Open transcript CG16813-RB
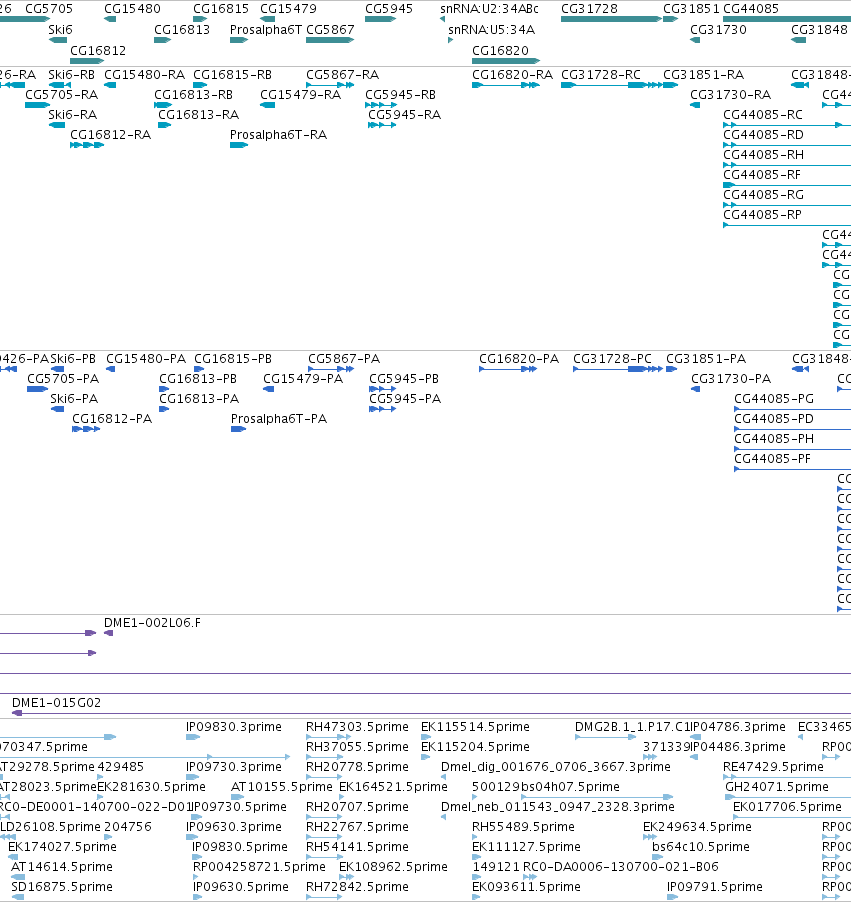The image size is (851, 902). [x=193, y=94]
